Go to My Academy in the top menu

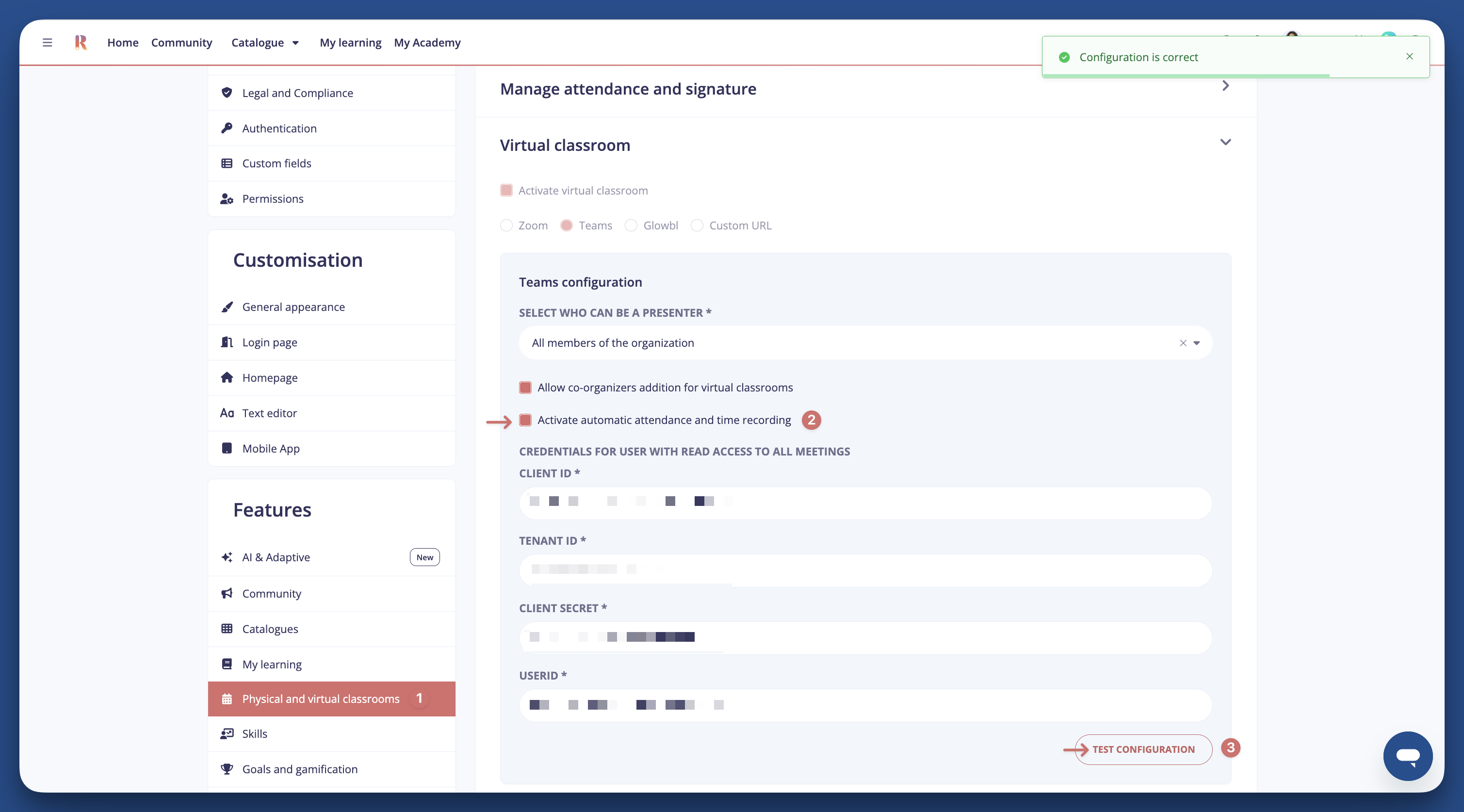coord(427,43)
